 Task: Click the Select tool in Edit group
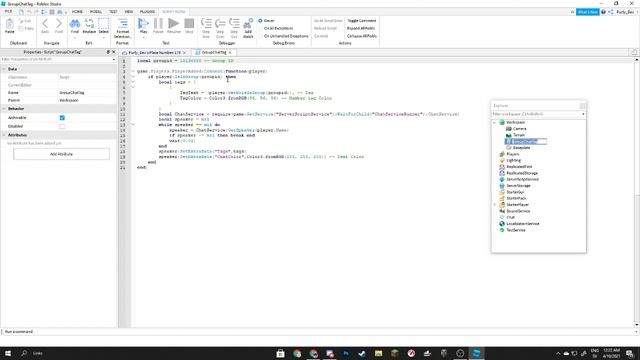pyautogui.click(x=104, y=26)
